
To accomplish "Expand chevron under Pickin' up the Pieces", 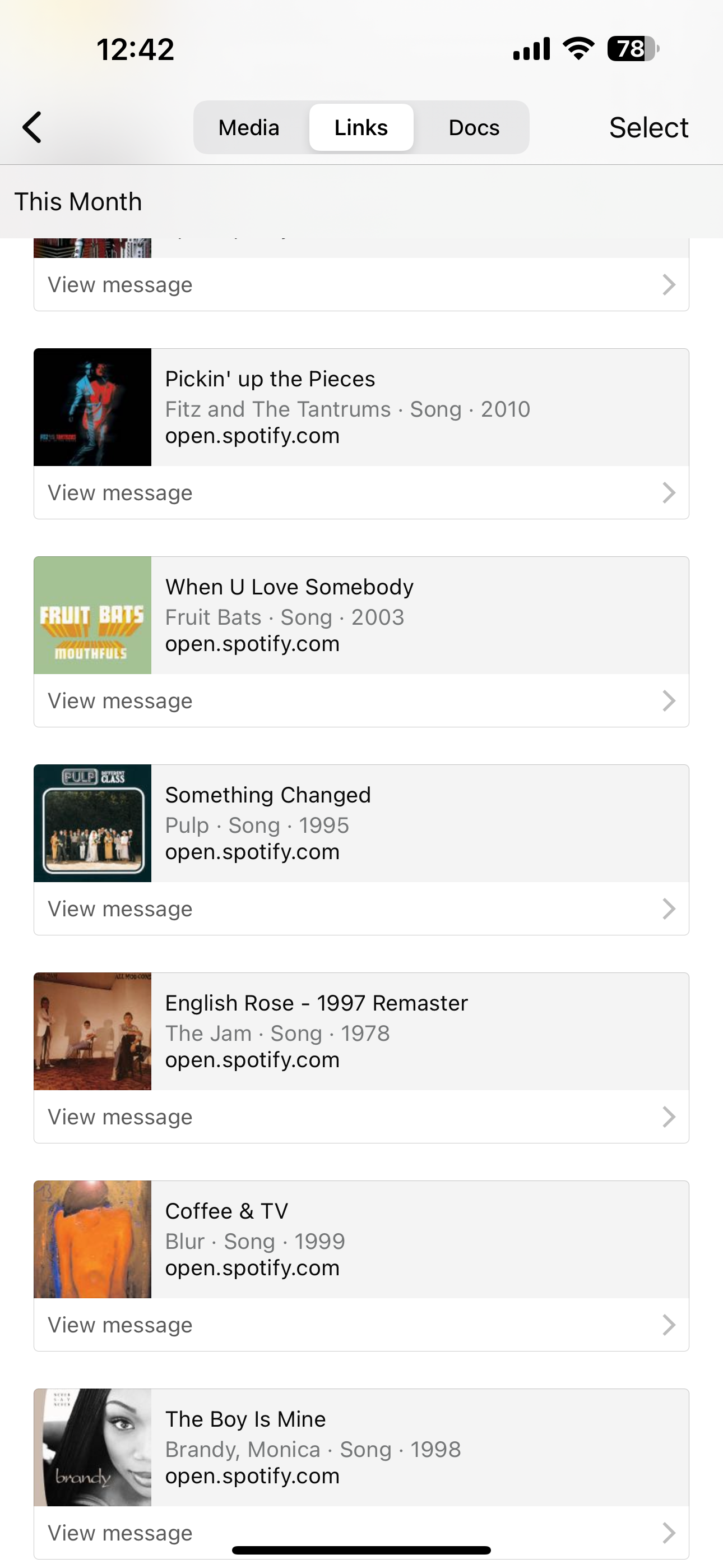I will [x=669, y=493].
